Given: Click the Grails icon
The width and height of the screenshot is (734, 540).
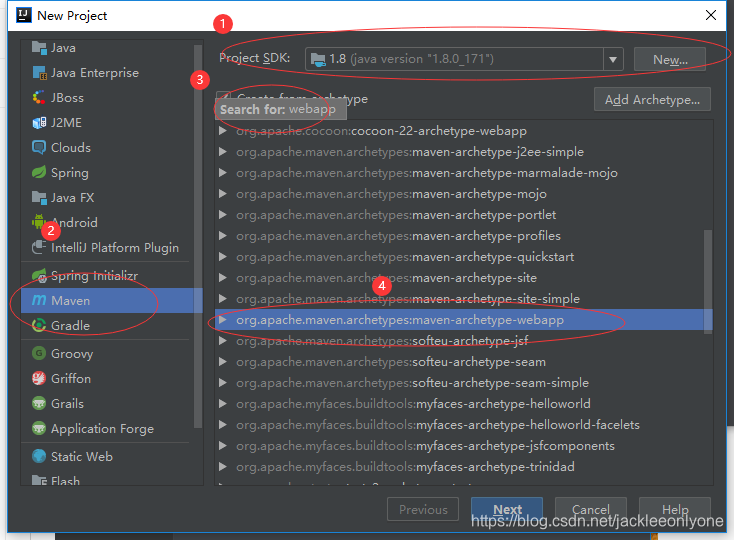Looking at the screenshot, I should [x=39, y=403].
